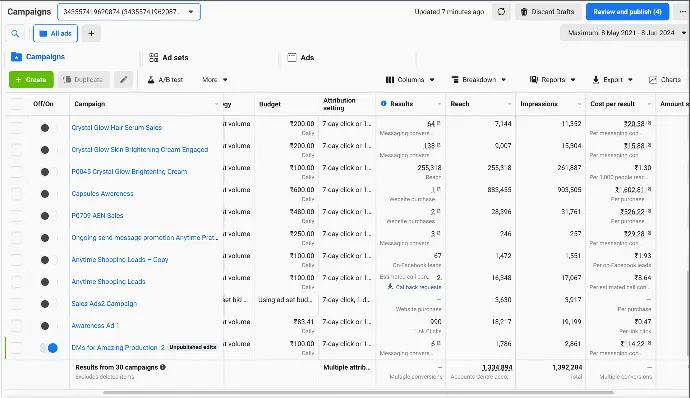
Task: Add a new view with plus button
Action: click(91, 33)
